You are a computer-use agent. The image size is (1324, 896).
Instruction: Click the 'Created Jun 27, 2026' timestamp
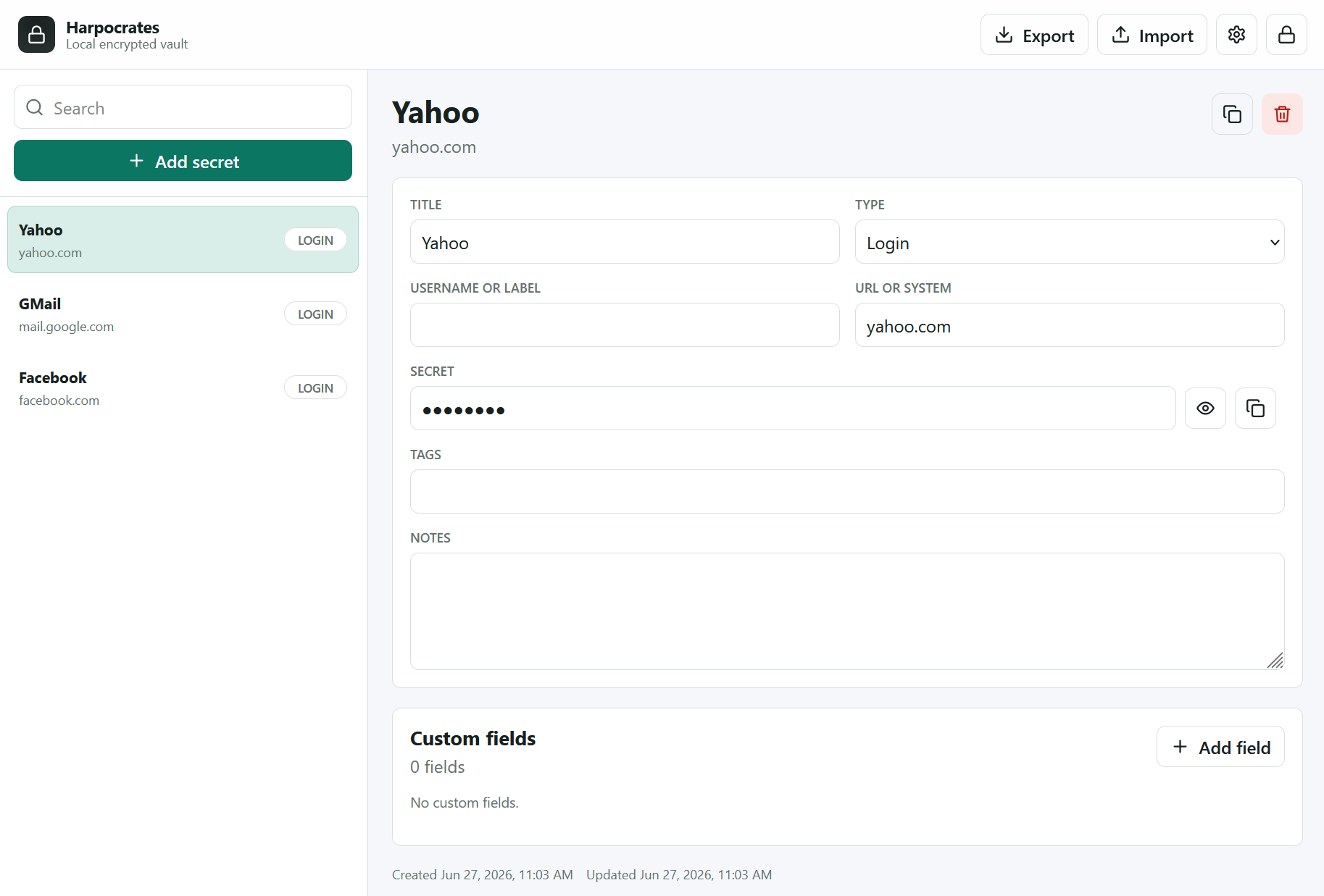(483, 874)
